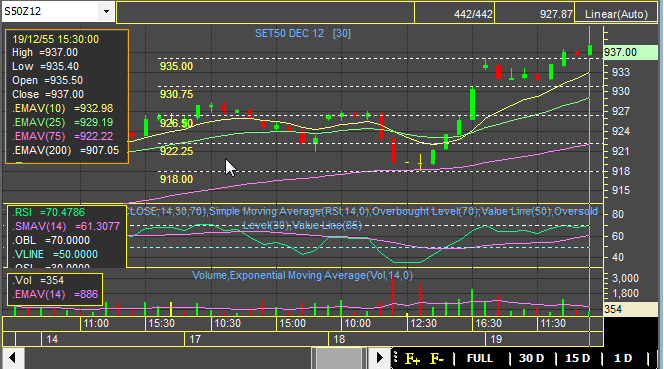Screen dimensions: 664x369
Task: Click the 935.00 horizontal level label
Action: [x=176, y=67]
